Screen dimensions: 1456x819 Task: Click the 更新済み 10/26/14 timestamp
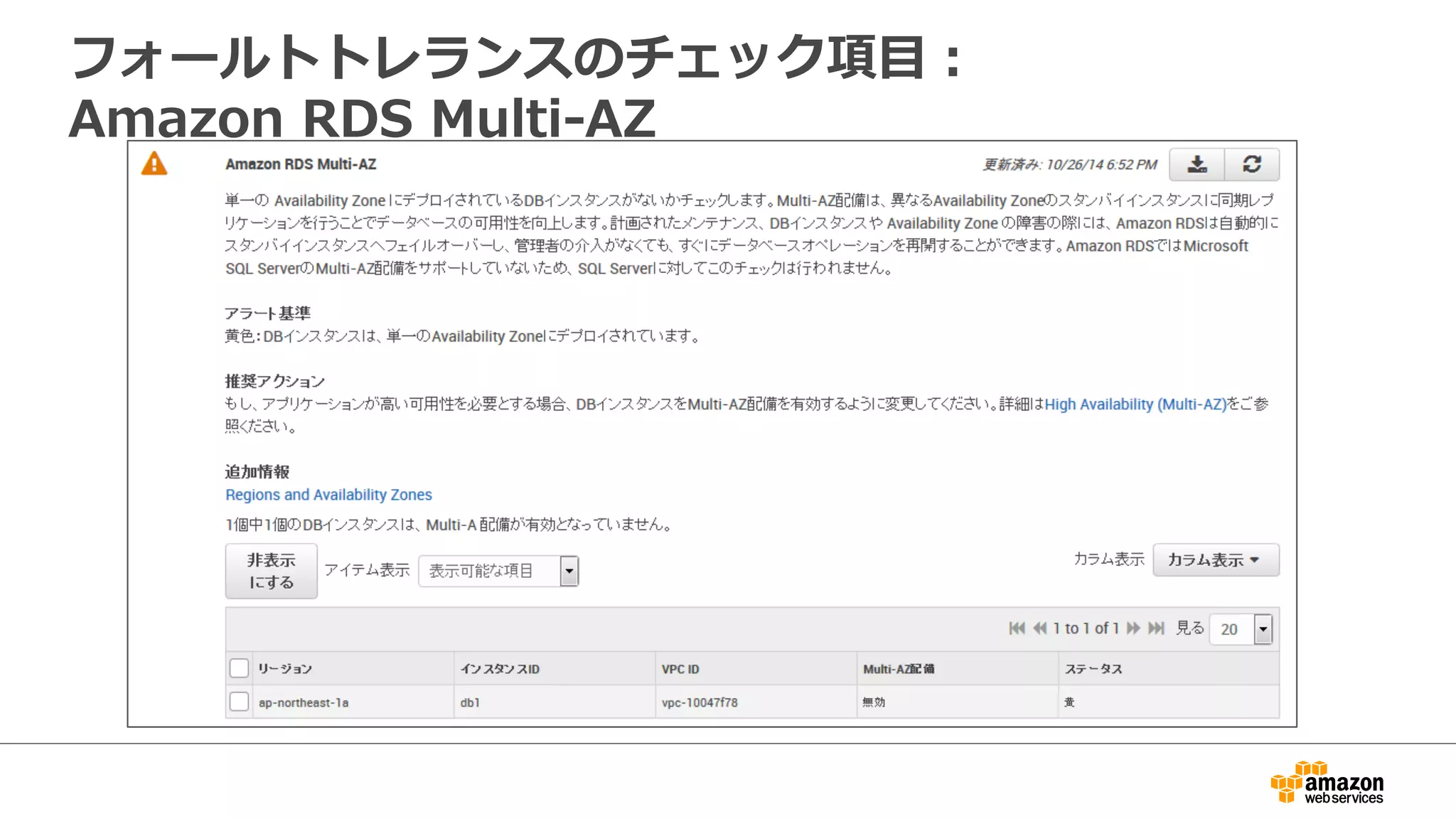(x=1070, y=165)
